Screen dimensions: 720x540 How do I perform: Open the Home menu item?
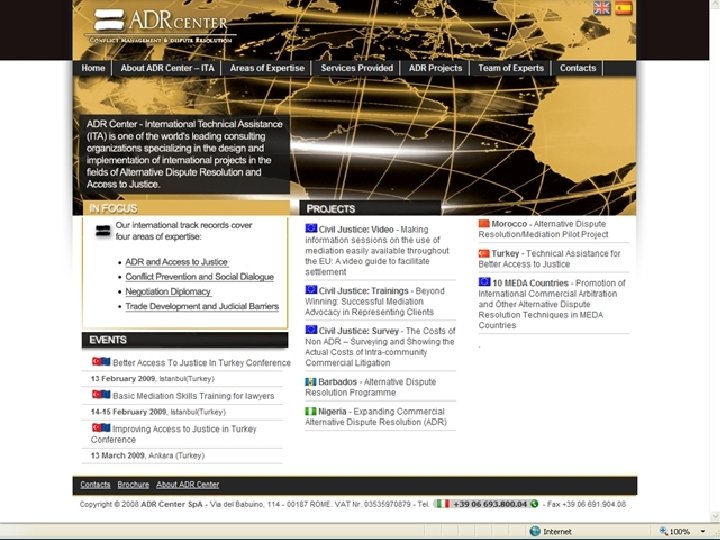click(93, 68)
